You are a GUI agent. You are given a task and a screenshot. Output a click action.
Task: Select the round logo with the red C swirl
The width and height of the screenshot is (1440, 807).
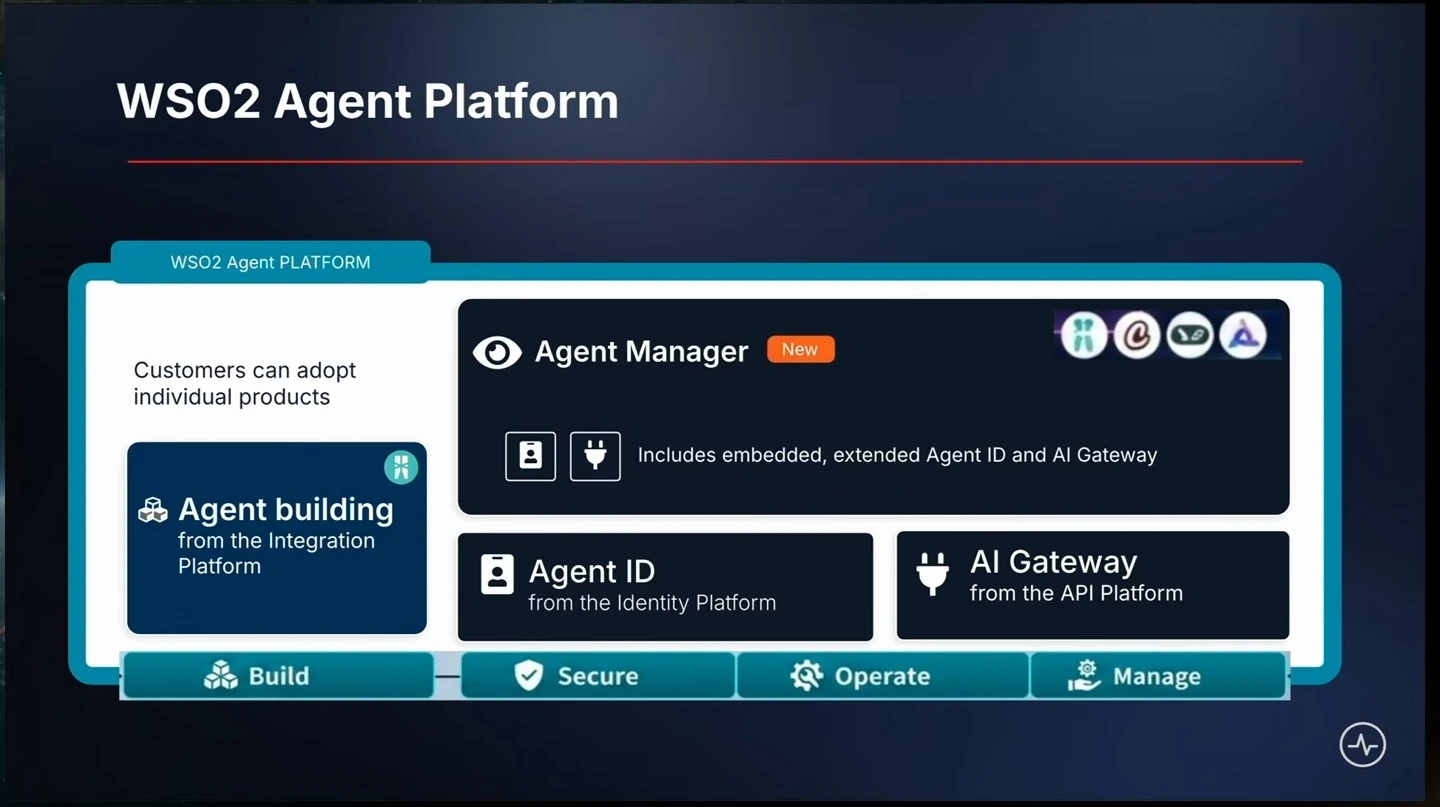click(x=1136, y=334)
